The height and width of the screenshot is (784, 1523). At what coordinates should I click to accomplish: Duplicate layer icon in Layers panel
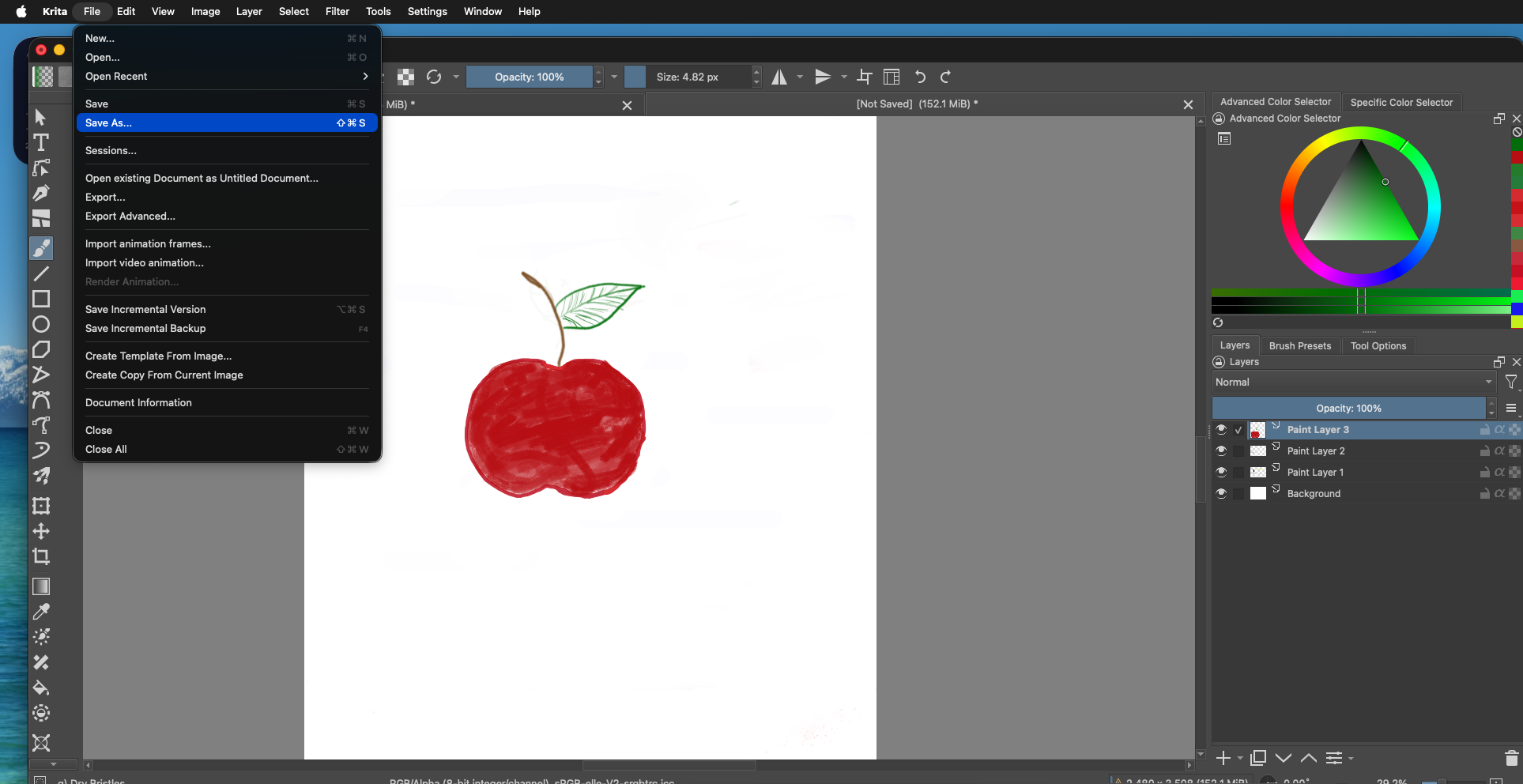click(x=1258, y=758)
